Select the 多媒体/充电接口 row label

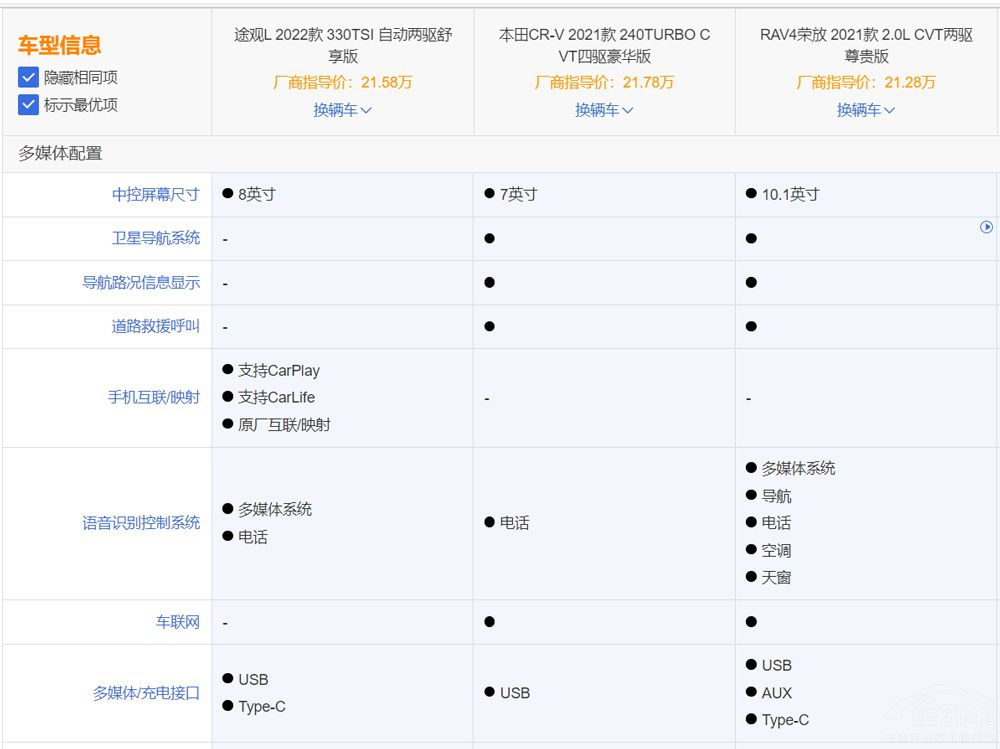tap(146, 693)
